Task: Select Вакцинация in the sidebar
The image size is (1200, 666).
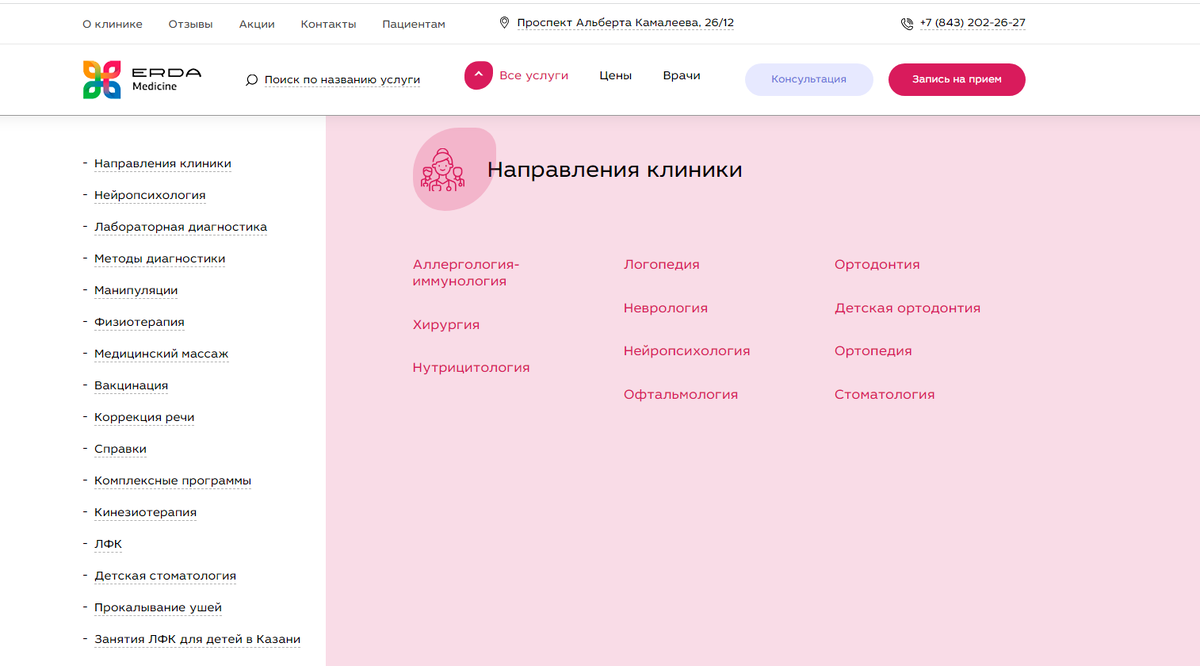Action: (x=131, y=386)
